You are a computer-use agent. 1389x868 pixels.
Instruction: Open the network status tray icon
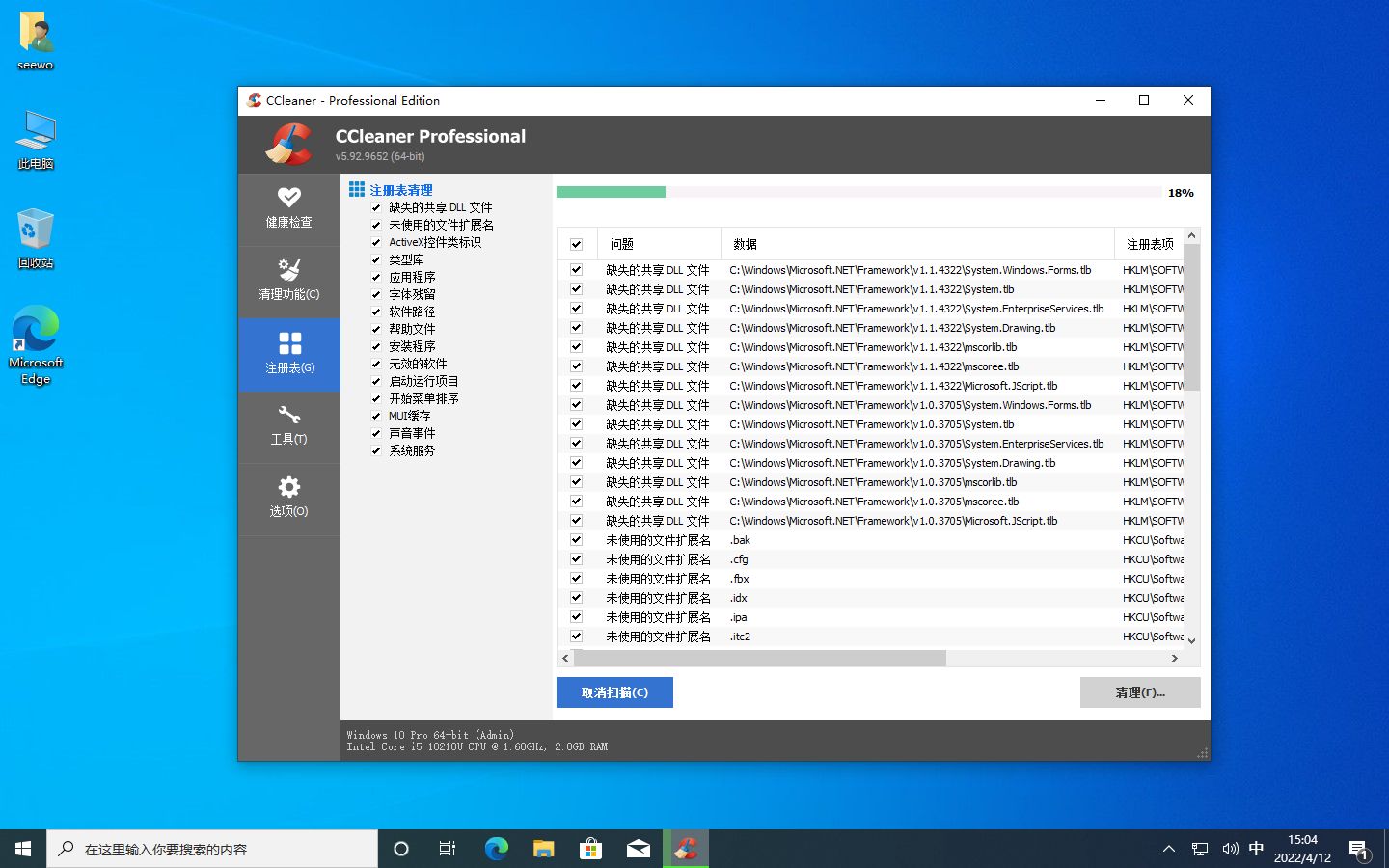pyautogui.click(x=1200, y=849)
